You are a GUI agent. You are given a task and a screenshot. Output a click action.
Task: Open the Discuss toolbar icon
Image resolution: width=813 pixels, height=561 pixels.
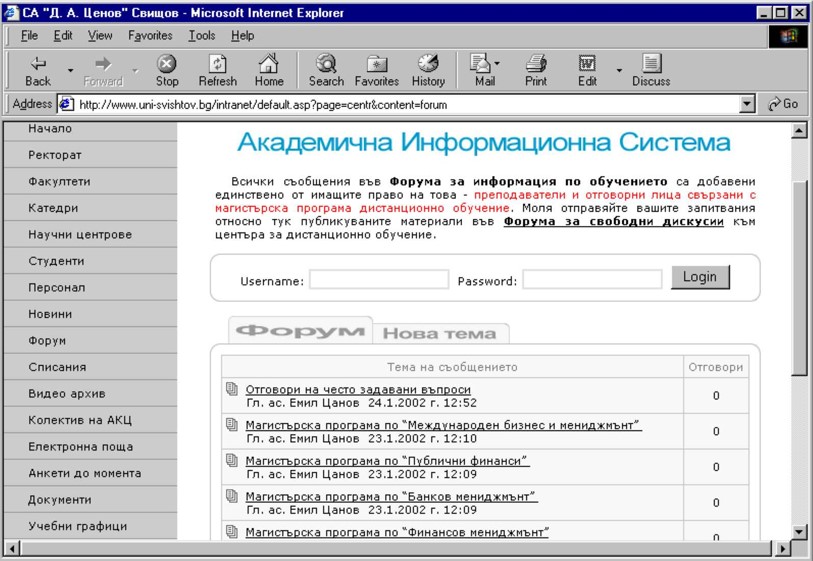[x=651, y=71]
